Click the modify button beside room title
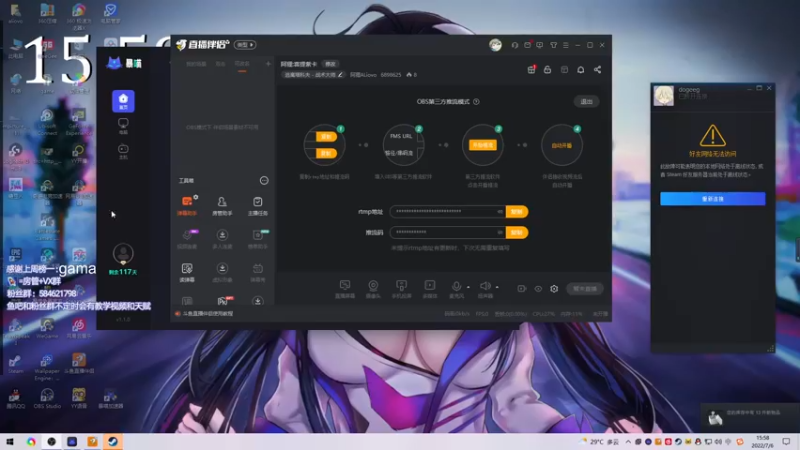This screenshot has width=800, height=450. click(x=331, y=64)
